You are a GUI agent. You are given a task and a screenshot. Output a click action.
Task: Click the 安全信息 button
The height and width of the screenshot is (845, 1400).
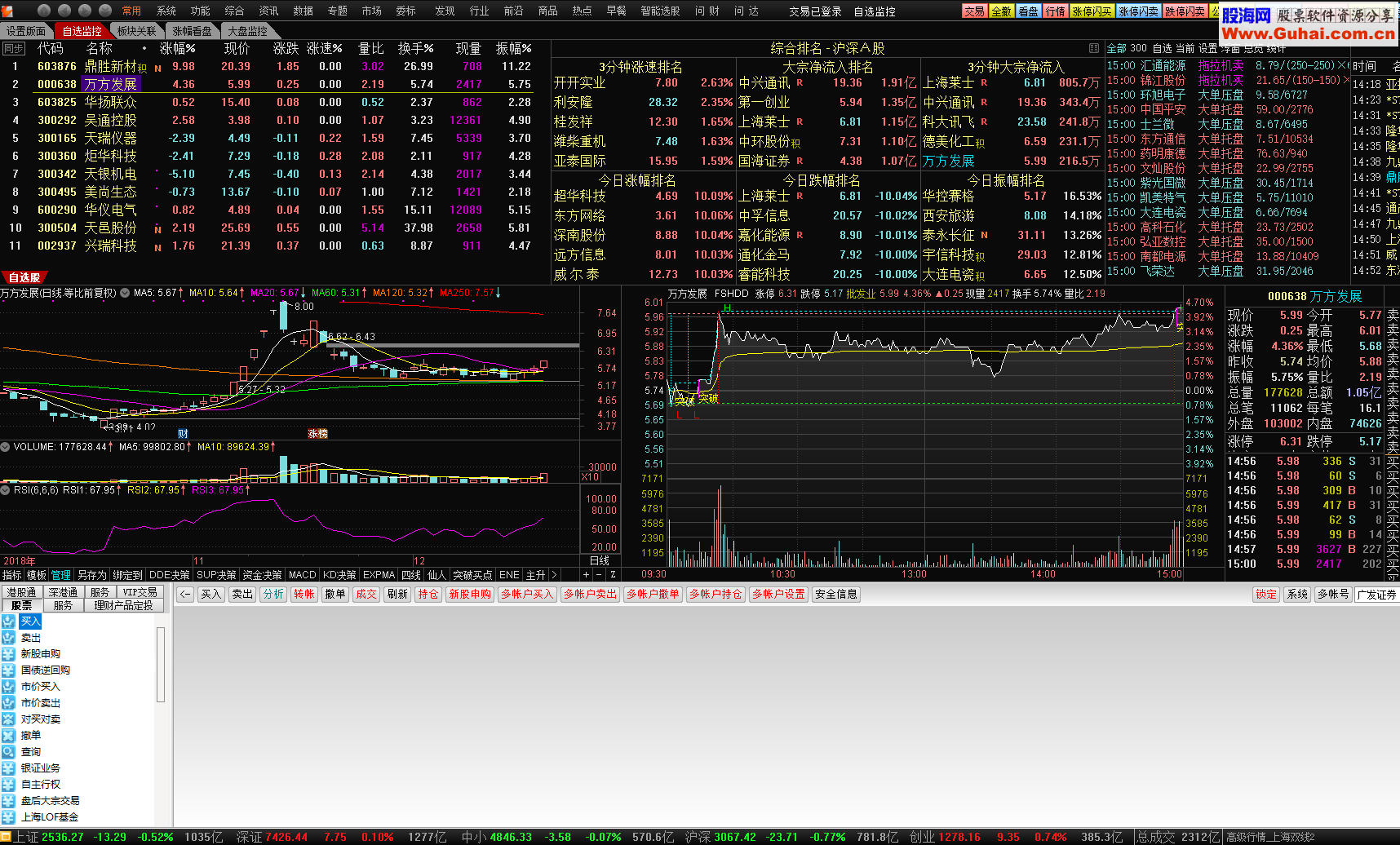tap(836, 595)
